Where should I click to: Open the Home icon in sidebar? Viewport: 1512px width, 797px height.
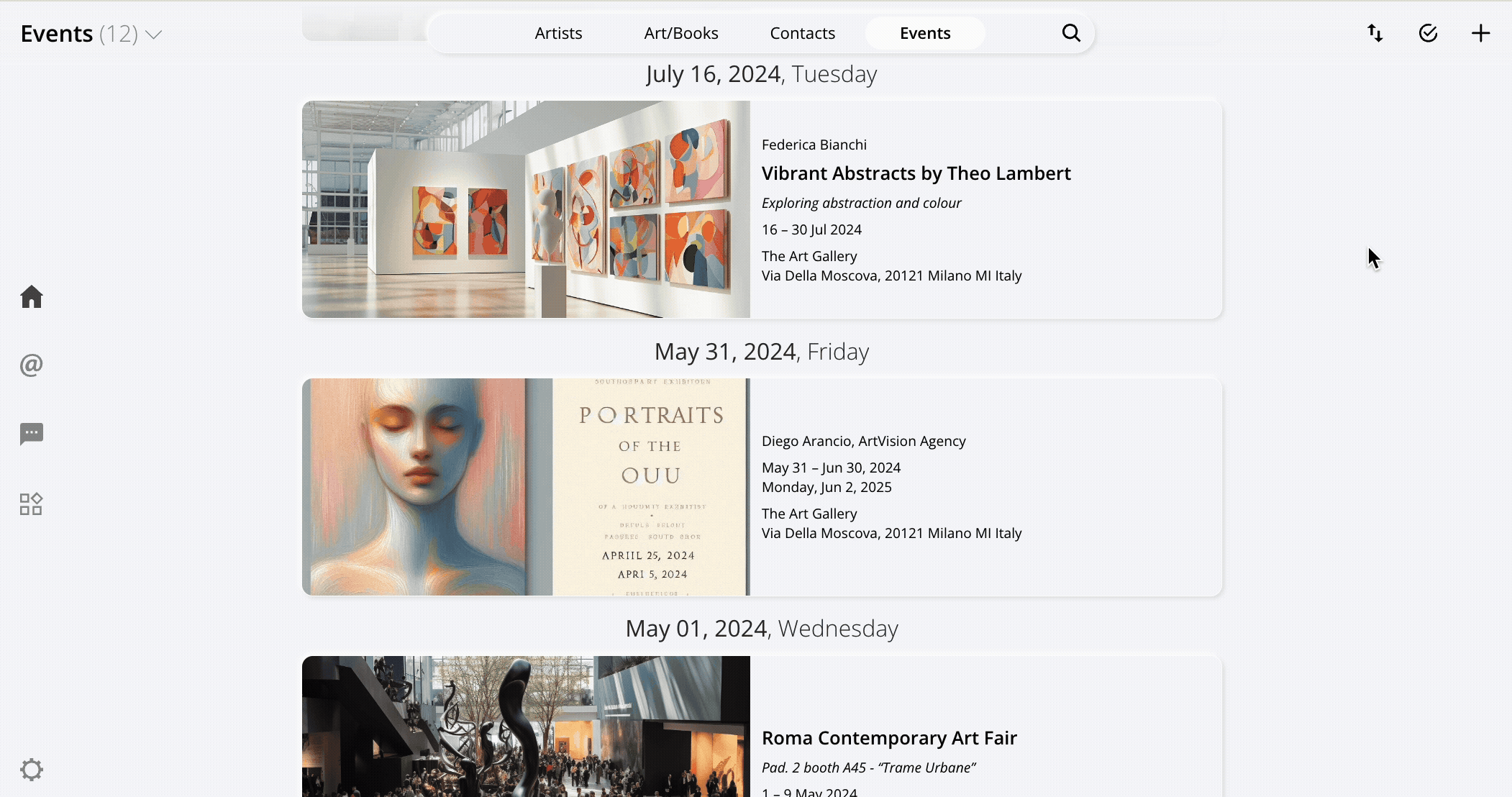[x=32, y=296]
